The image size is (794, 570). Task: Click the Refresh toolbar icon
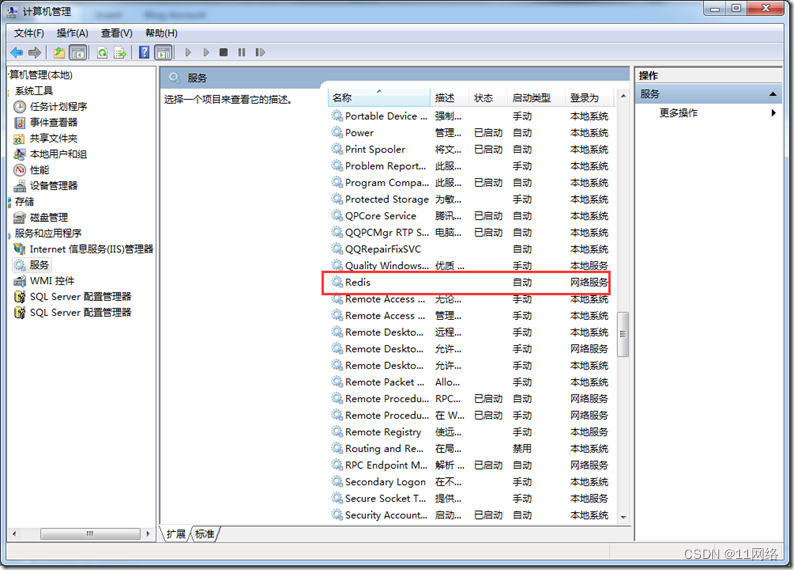(x=102, y=52)
